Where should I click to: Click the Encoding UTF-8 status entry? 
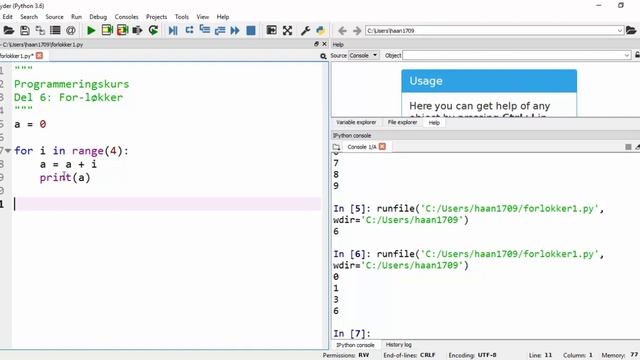coord(472,355)
